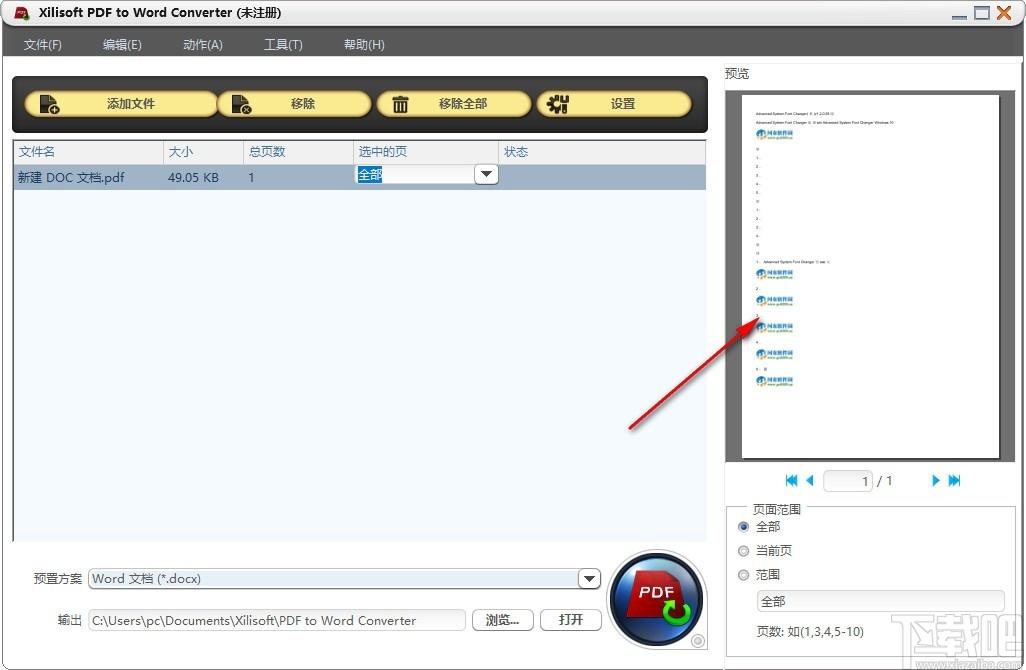The image size is (1026, 670).
Task: Go to next preview page
Action: (x=935, y=481)
